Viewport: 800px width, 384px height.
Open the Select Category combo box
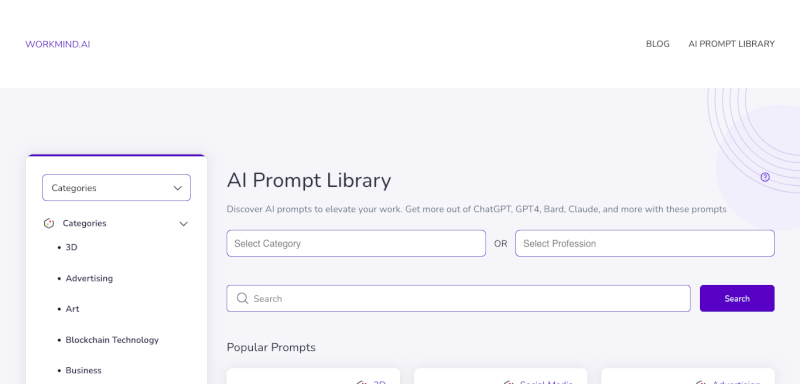[x=356, y=243]
